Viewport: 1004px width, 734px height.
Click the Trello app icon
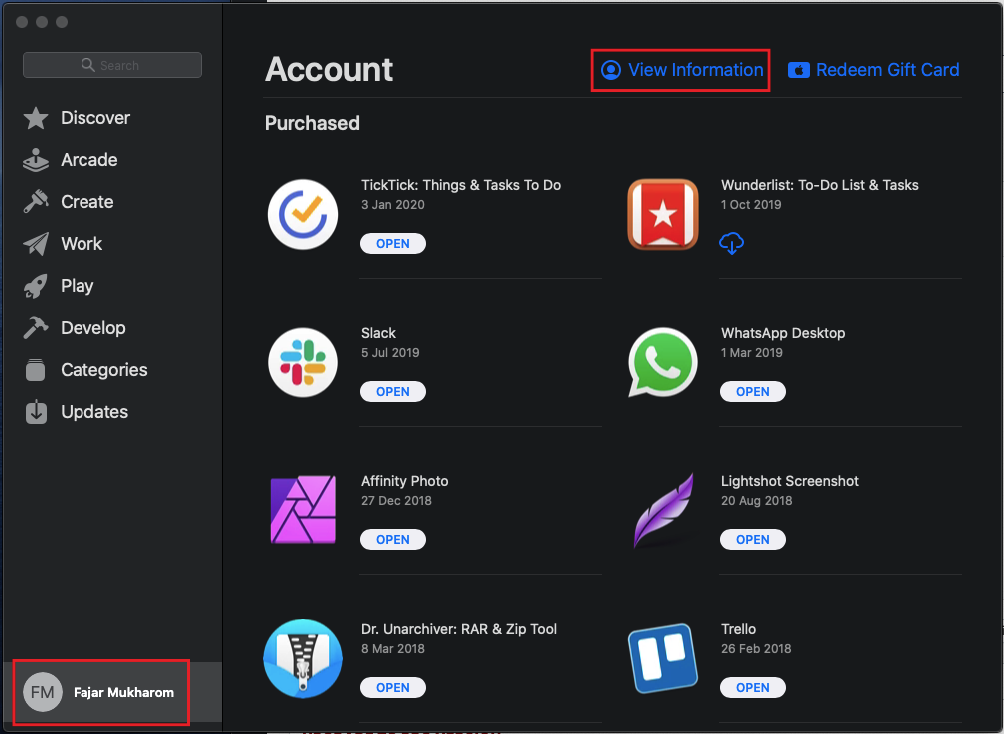pyautogui.click(x=663, y=658)
